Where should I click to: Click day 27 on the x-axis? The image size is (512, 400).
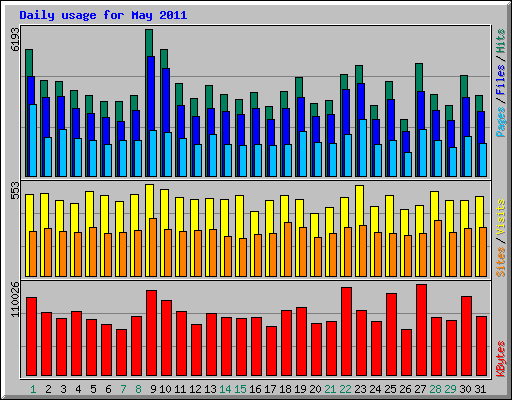pyautogui.click(x=420, y=389)
